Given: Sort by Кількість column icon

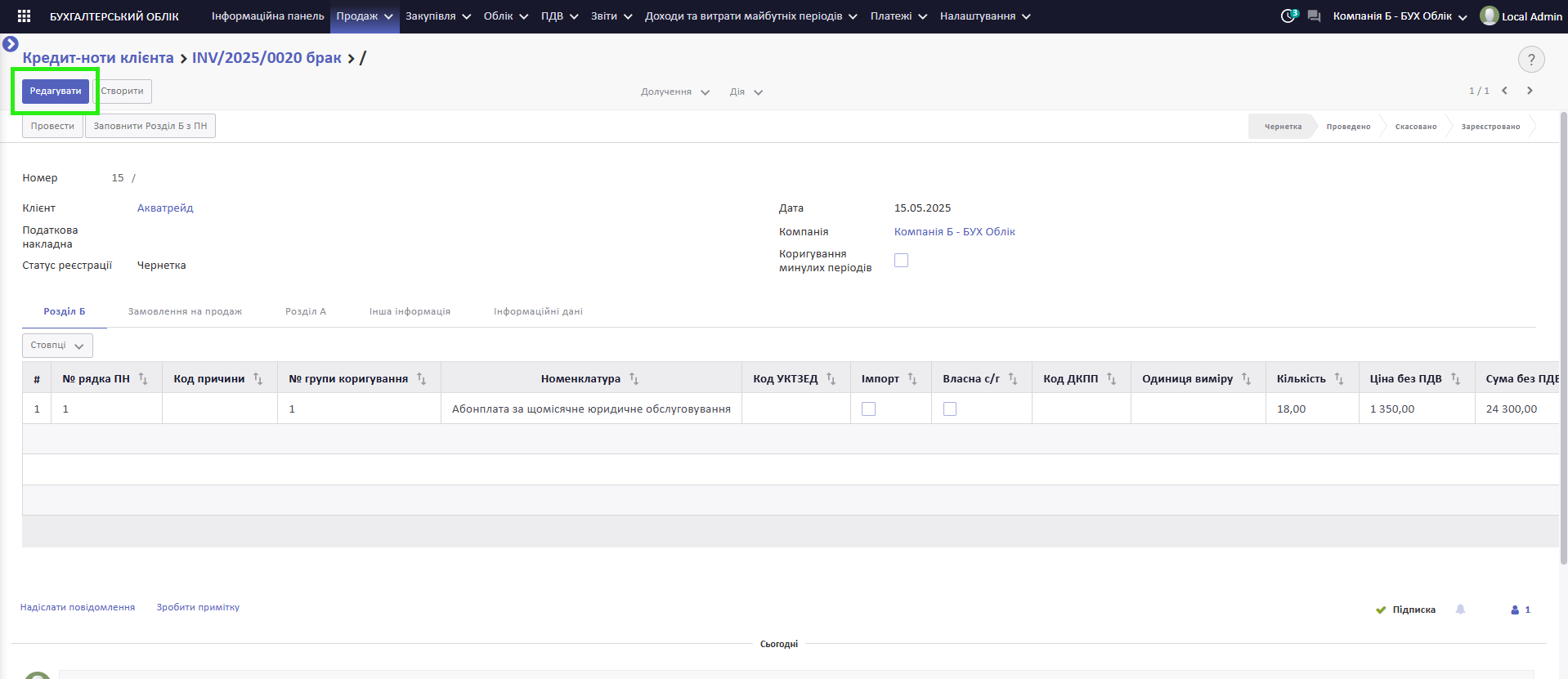Looking at the screenshot, I should pos(1339,378).
